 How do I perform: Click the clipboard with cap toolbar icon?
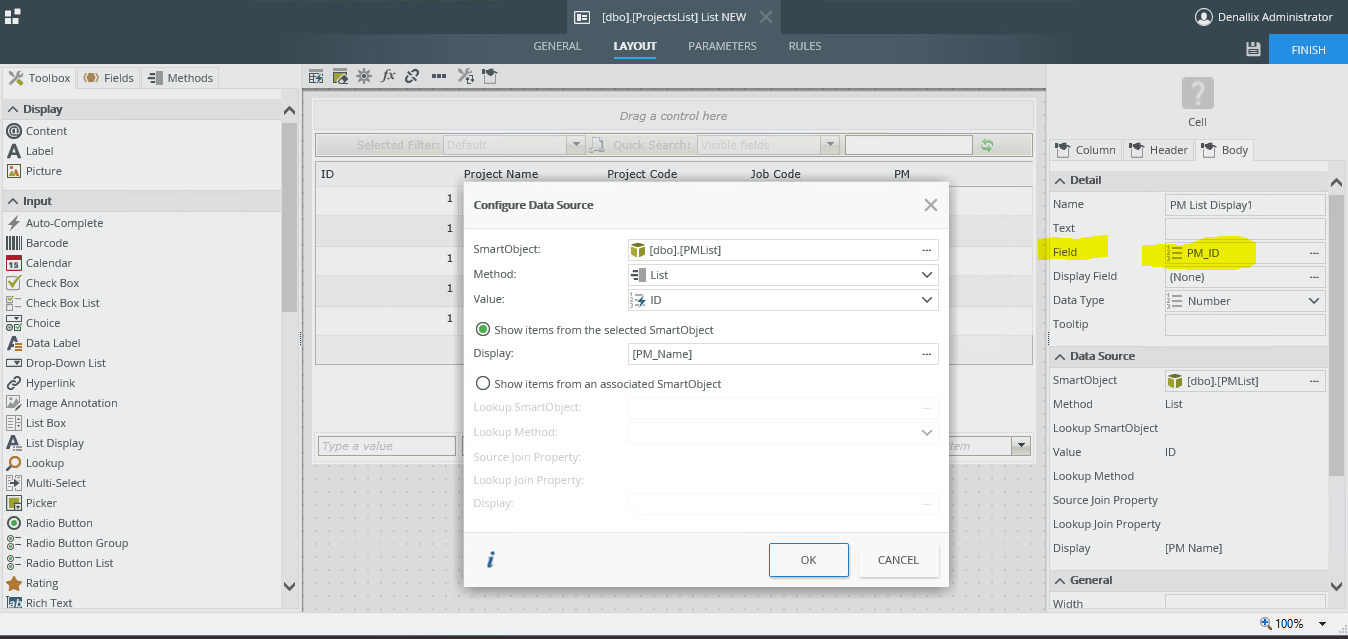pyautogui.click(x=489, y=76)
